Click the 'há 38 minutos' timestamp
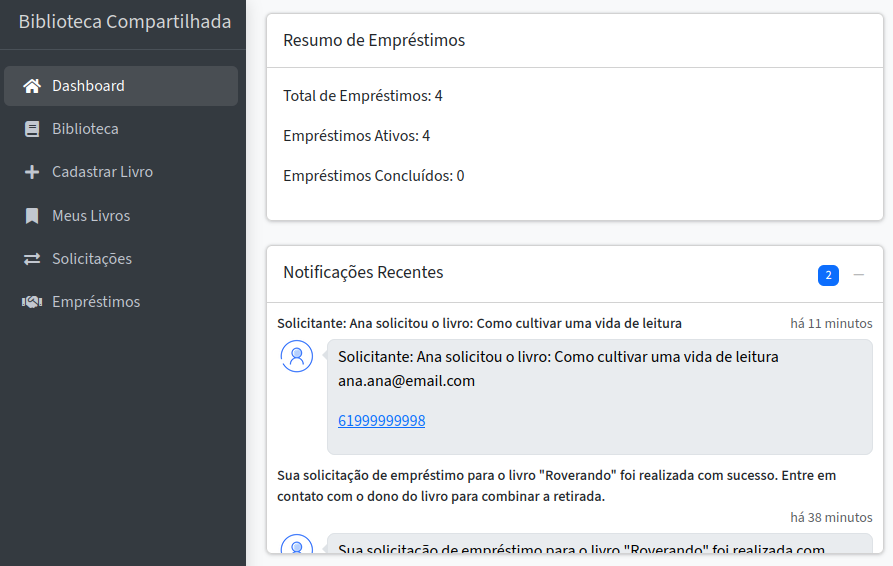The image size is (893, 566). (831, 518)
